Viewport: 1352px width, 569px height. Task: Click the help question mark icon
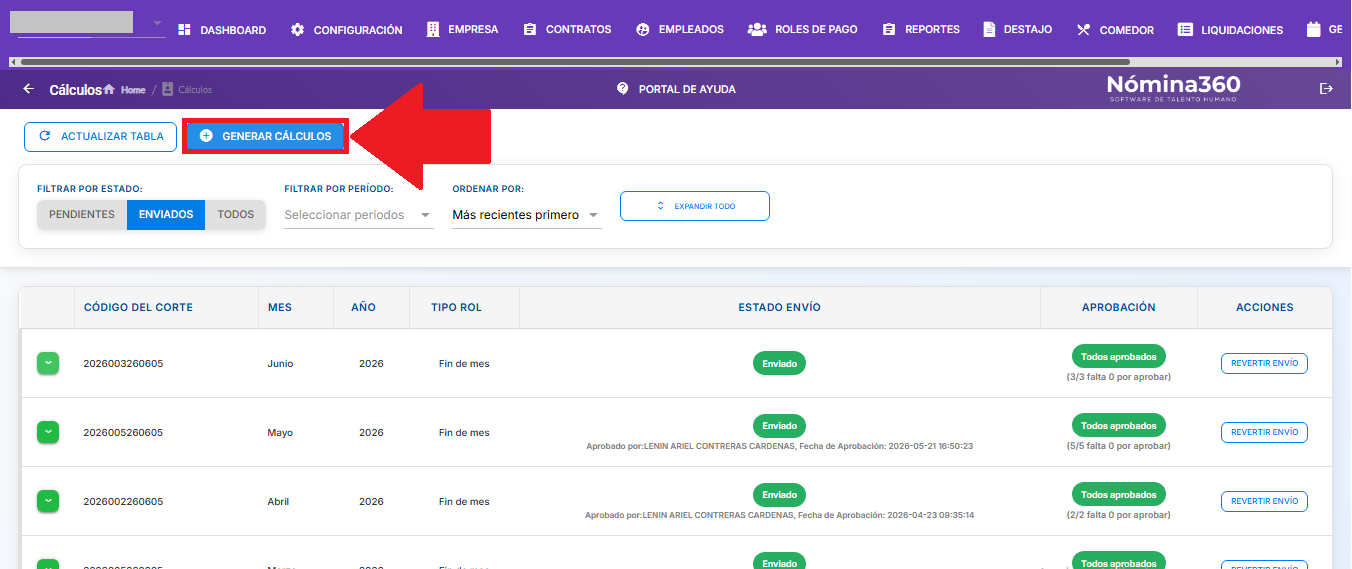point(623,89)
